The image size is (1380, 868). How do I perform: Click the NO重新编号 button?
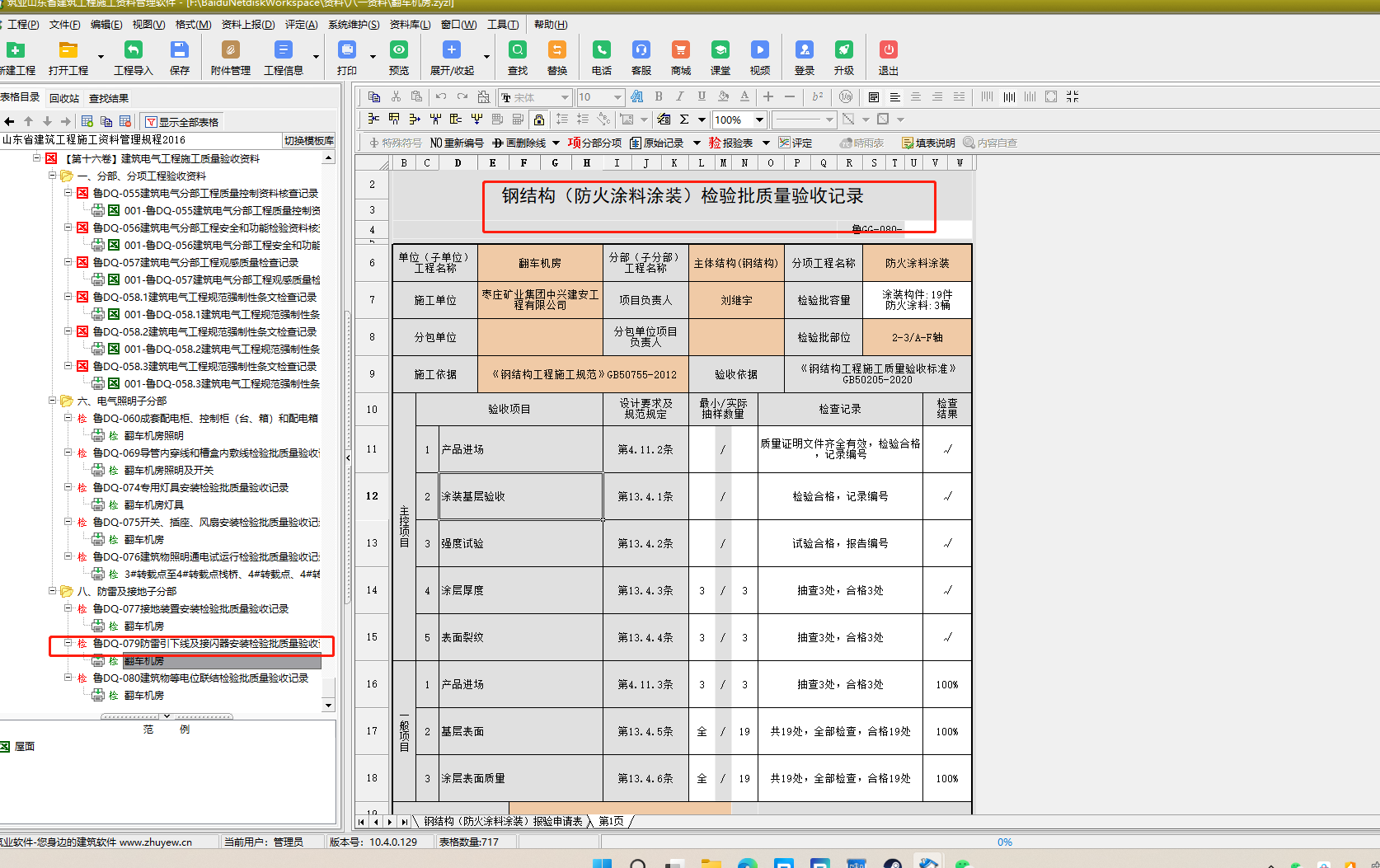click(x=457, y=143)
